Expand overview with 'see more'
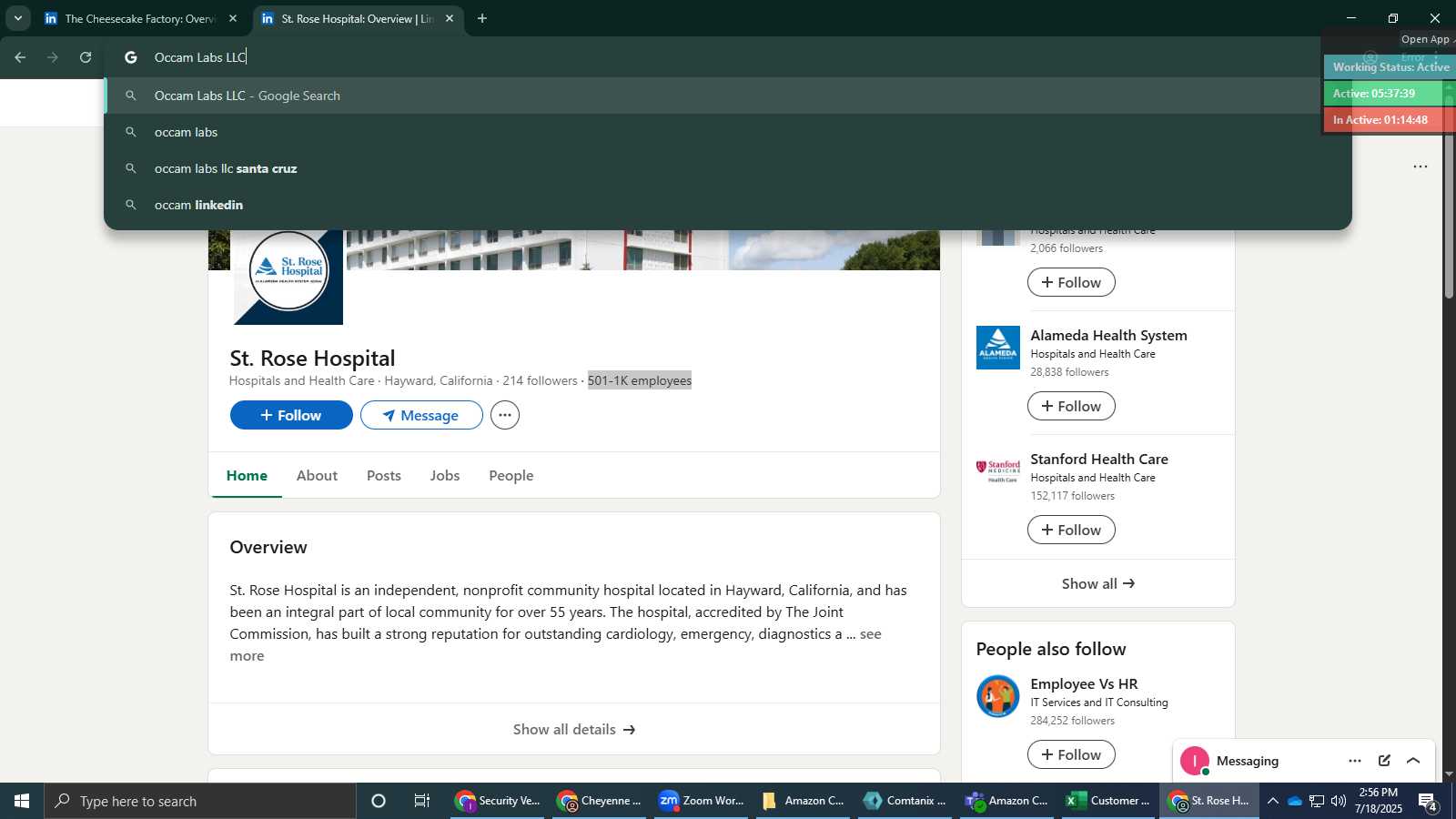1456x819 pixels. 870,634
